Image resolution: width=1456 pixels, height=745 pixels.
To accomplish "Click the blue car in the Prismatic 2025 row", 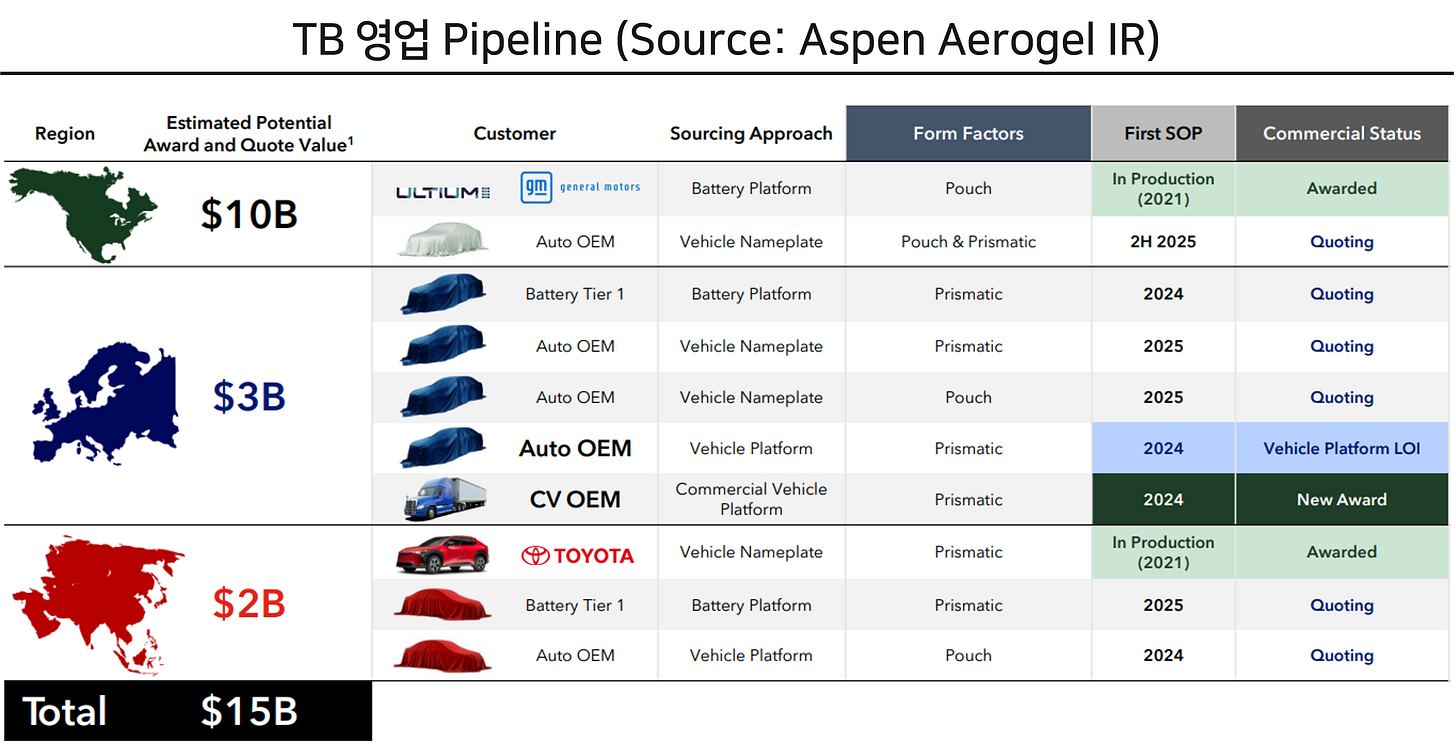I will (x=443, y=346).
